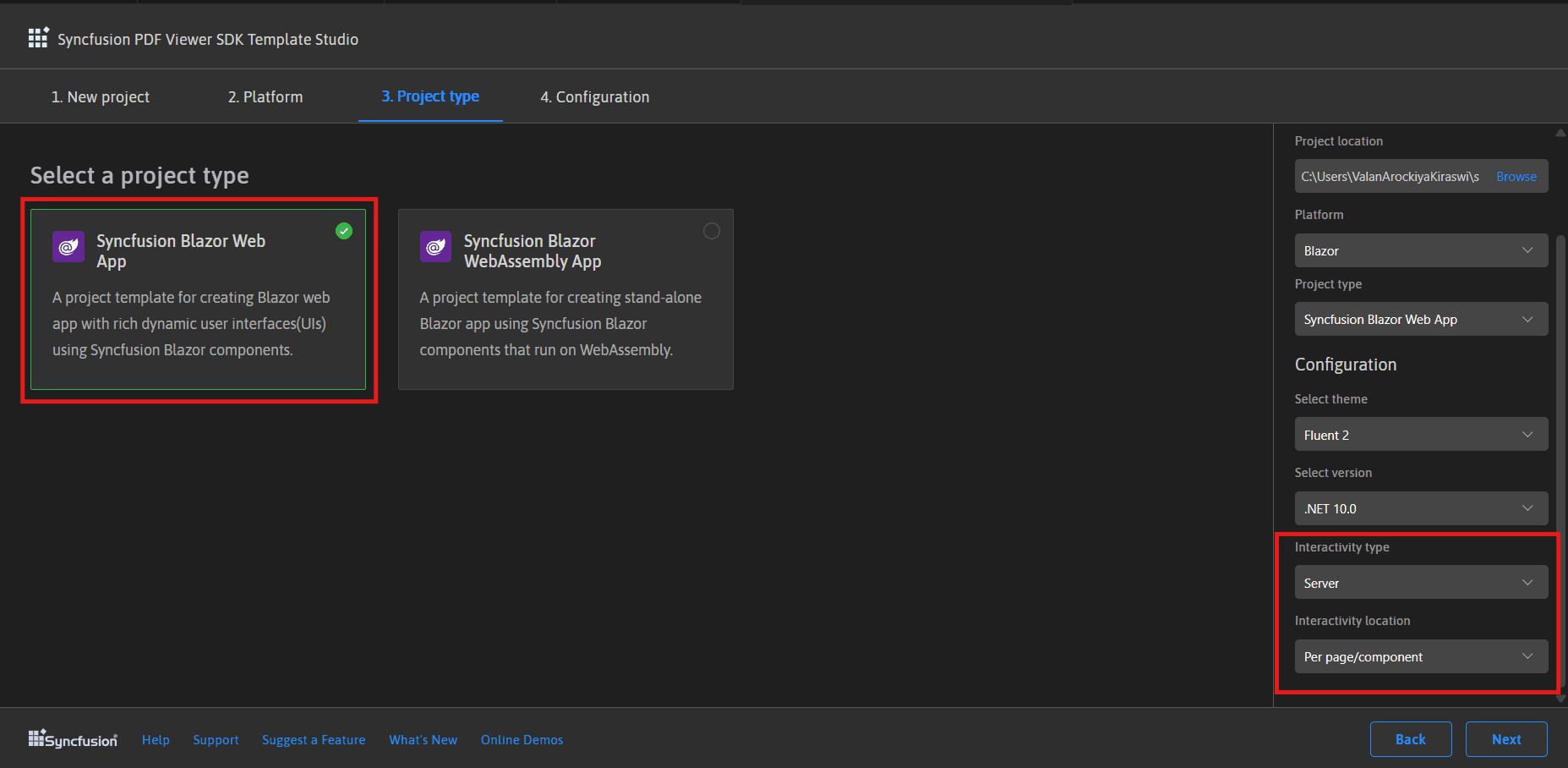Screen dimensions: 1568x768
Task: Click the 'Interactivity type' label
Action: [1342, 547]
